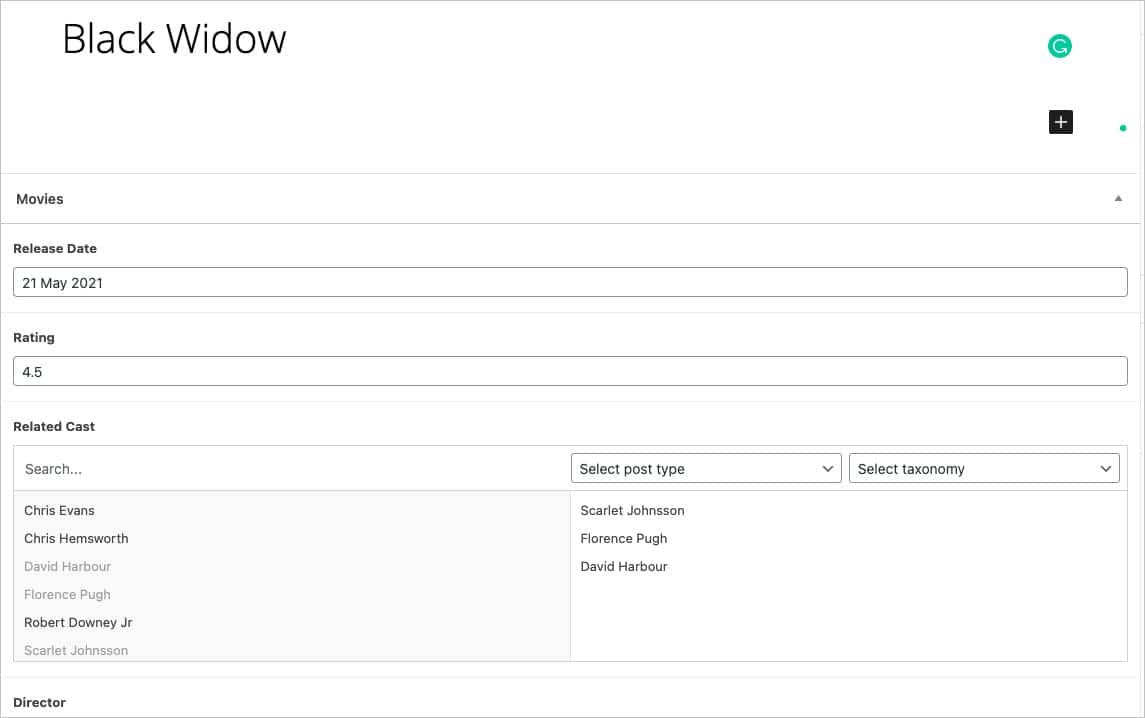Click David Harbour in selected cast column
Screen dimensions: 1145x718
pyautogui.click(x=624, y=566)
